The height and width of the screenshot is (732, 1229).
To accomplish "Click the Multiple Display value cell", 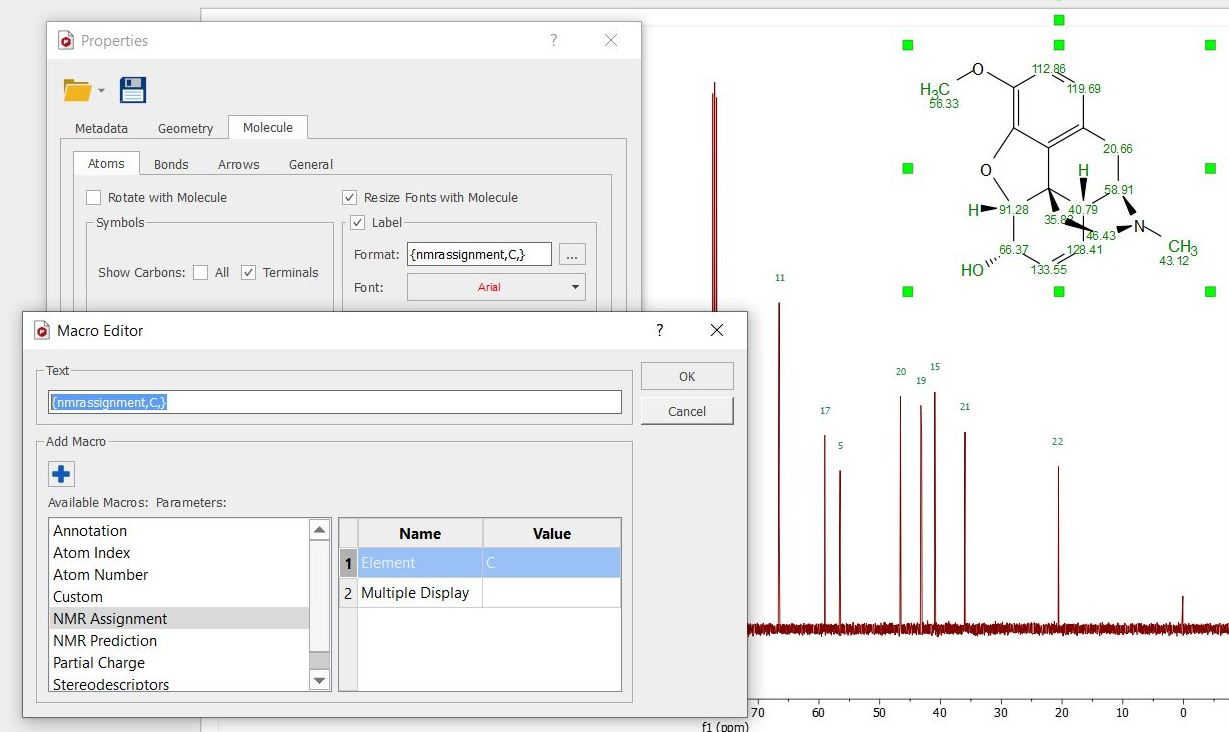I will [551, 593].
